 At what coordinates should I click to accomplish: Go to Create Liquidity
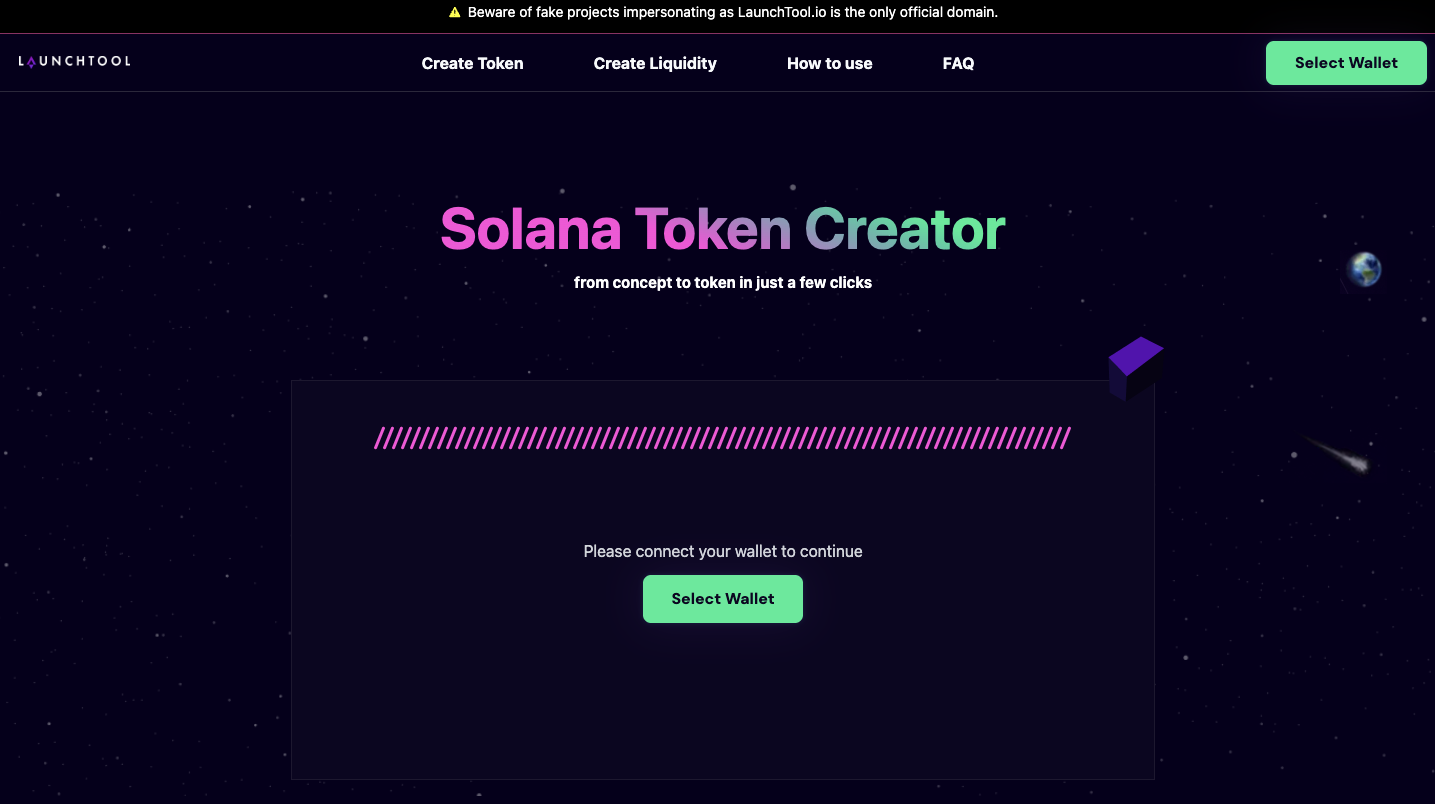(x=655, y=63)
